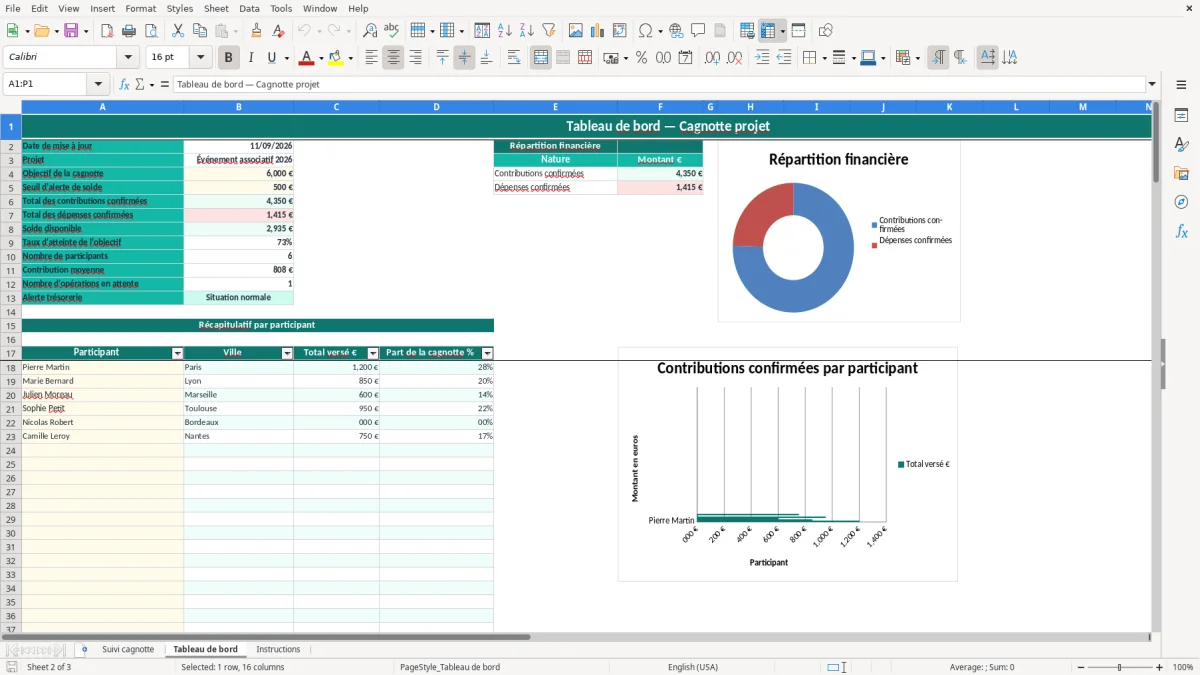Image resolution: width=1200 pixels, height=675 pixels.
Task: Open the Format menu
Action: pos(141,8)
